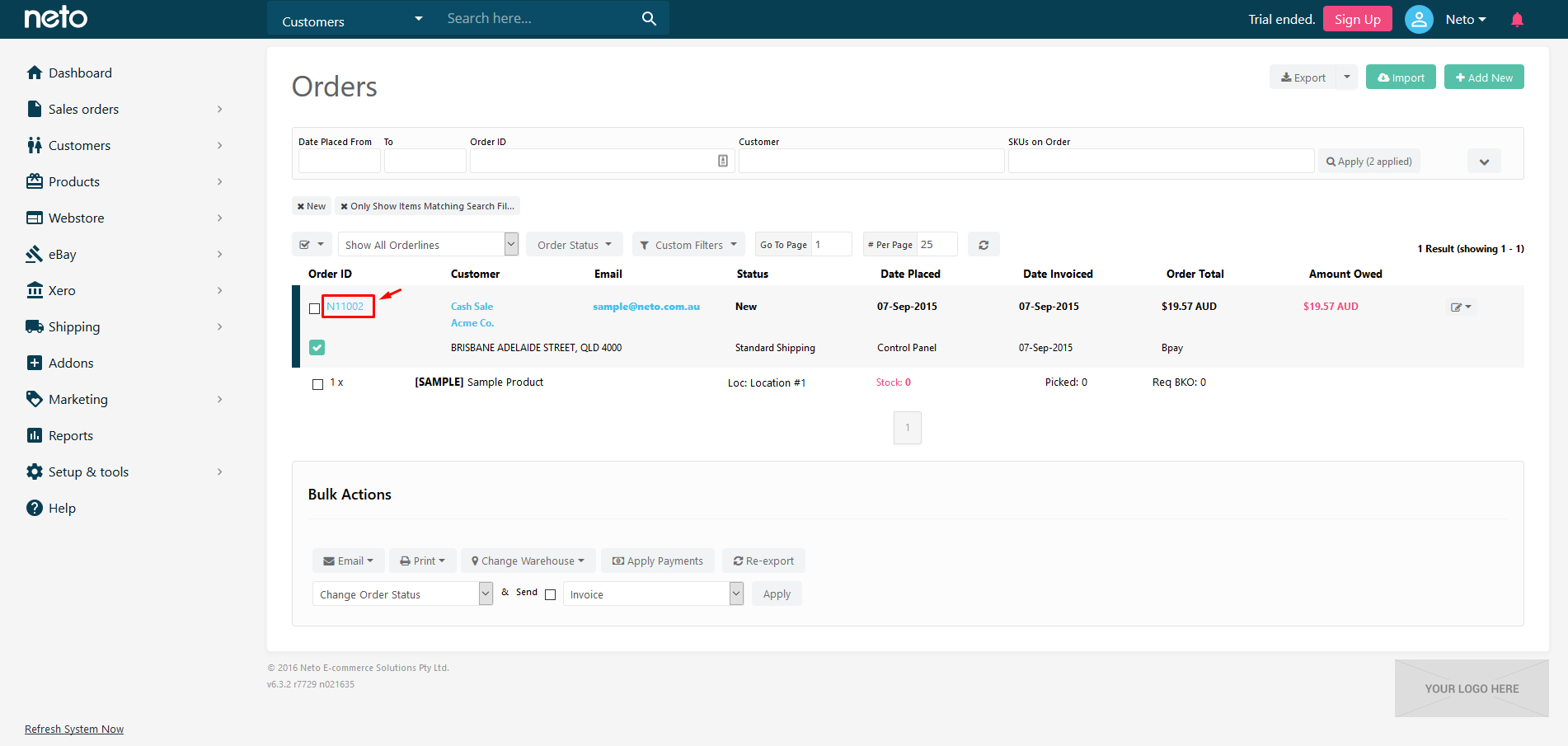
Task: Click the Sign Up button
Action: 1357,19
